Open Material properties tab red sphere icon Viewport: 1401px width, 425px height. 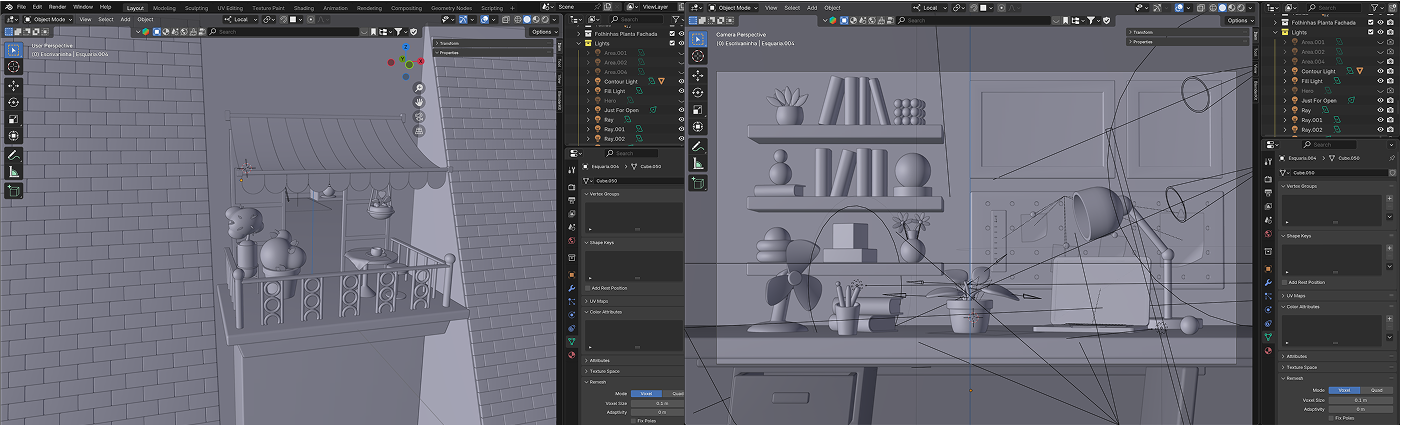(x=572, y=354)
